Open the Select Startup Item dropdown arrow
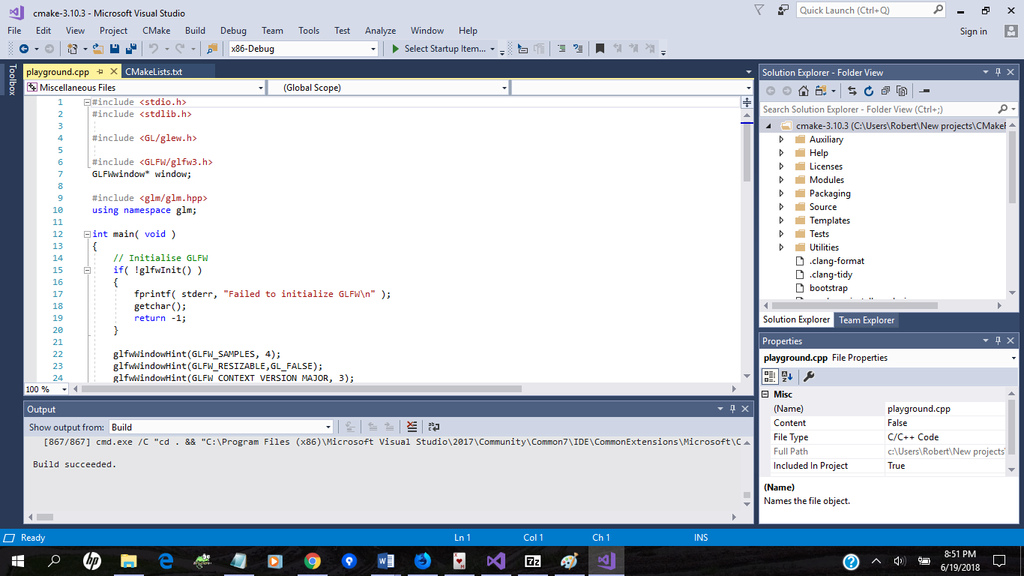1024x576 pixels. pyautogui.click(x=492, y=49)
